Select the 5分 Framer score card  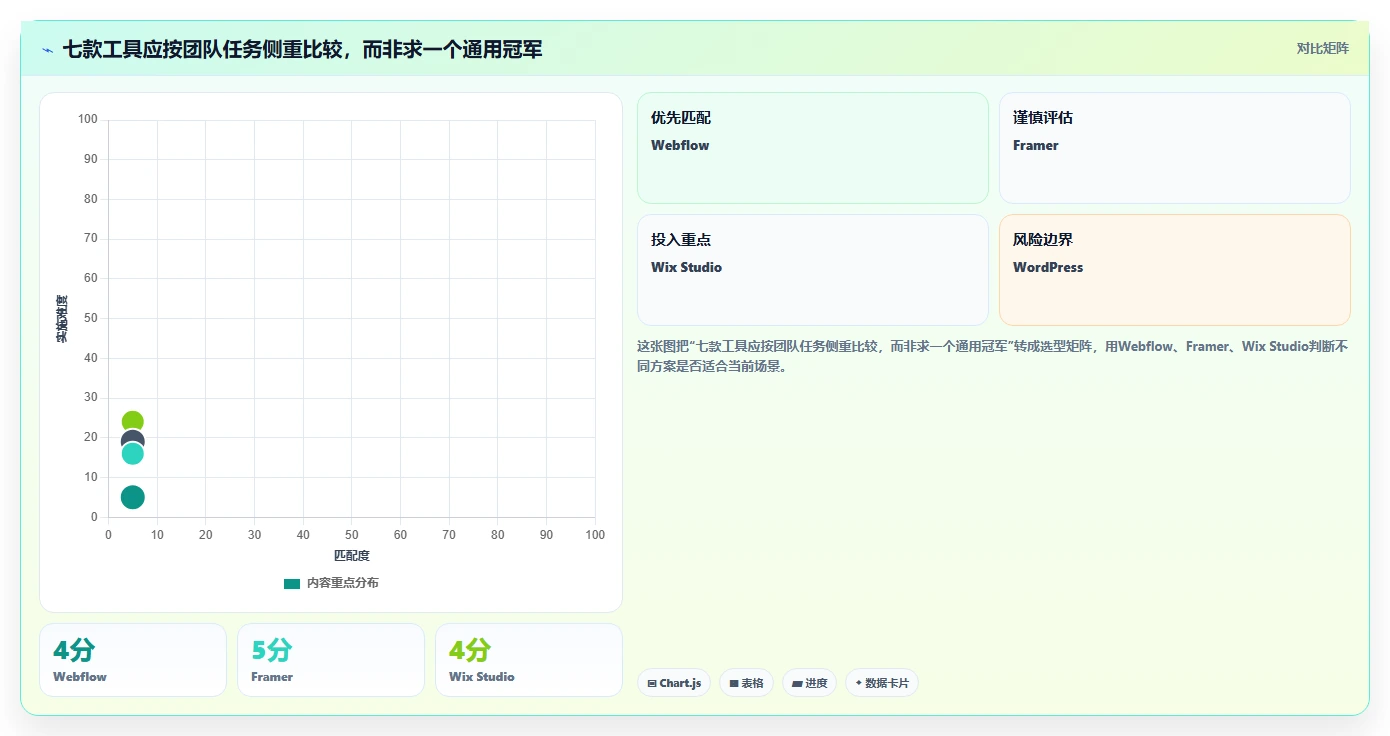(331, 660)
